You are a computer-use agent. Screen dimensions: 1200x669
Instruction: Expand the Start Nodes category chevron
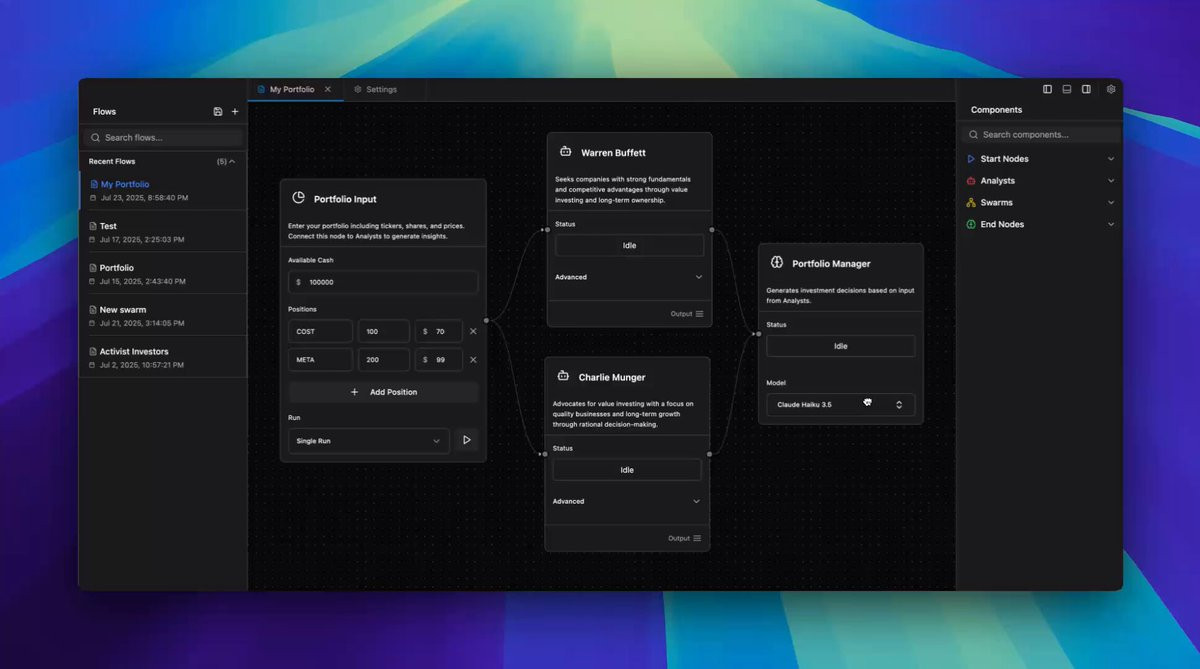(x=1111, y=159)
